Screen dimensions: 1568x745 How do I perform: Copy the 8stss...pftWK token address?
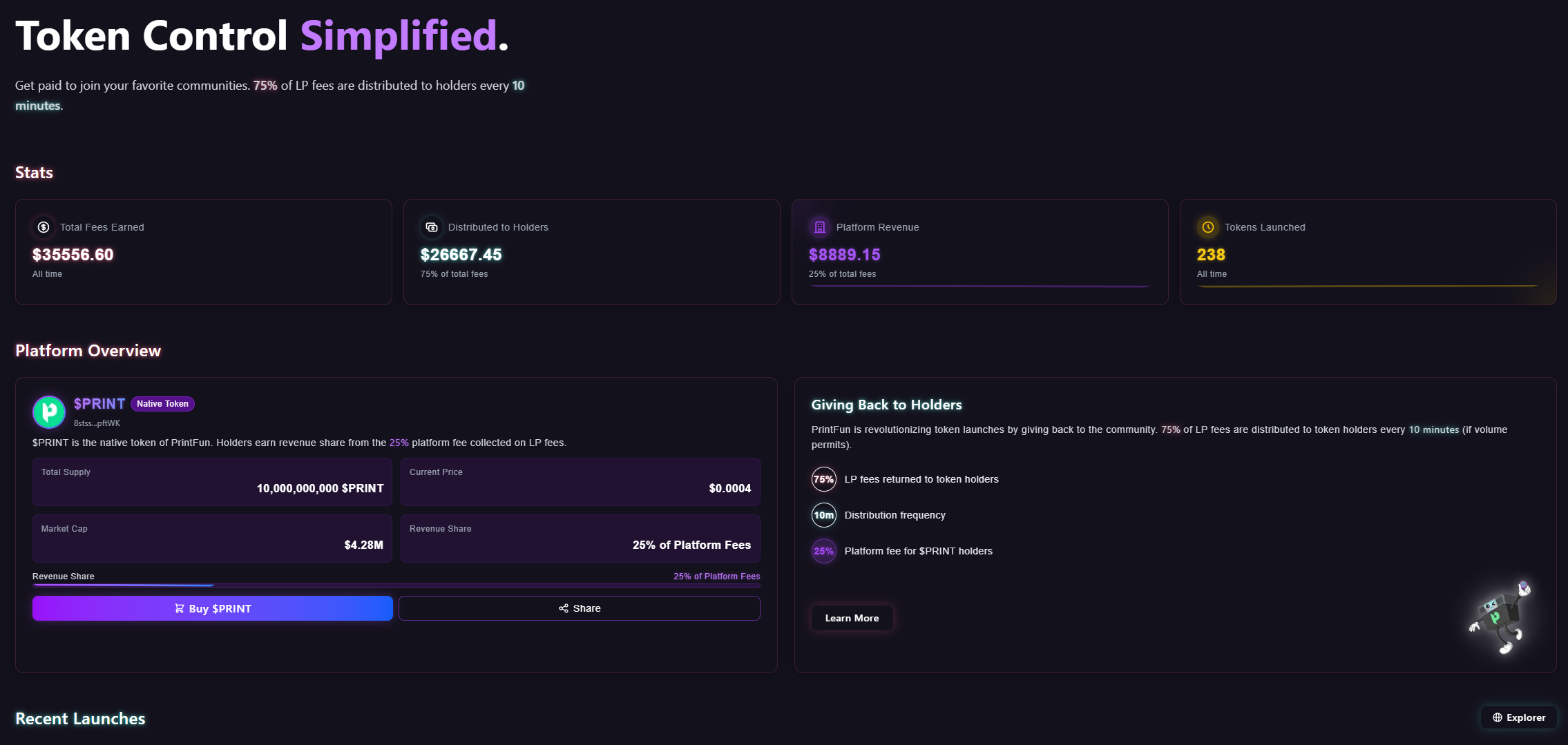click(x=96, y=423)
